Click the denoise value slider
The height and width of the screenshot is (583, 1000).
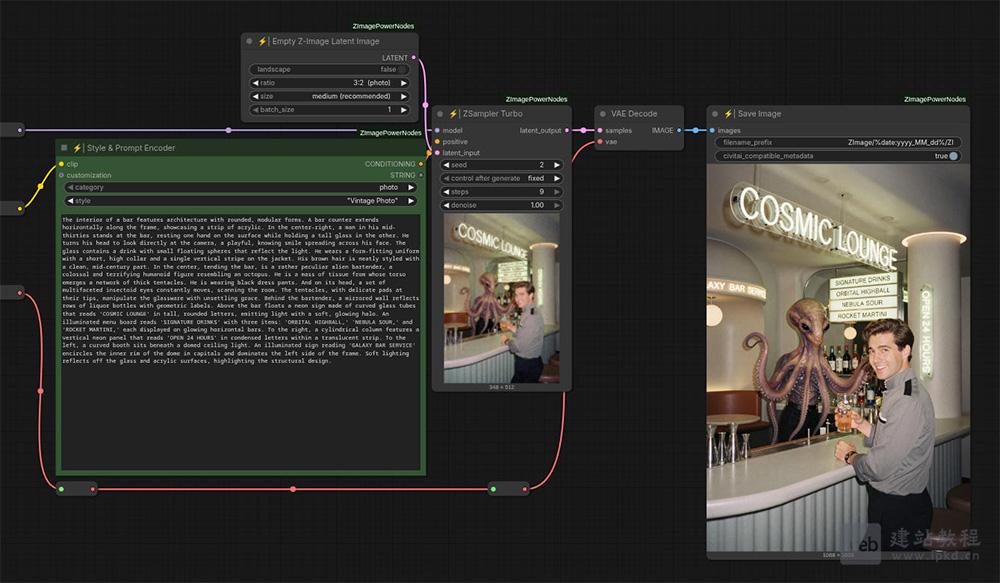[x=501, y=205]
